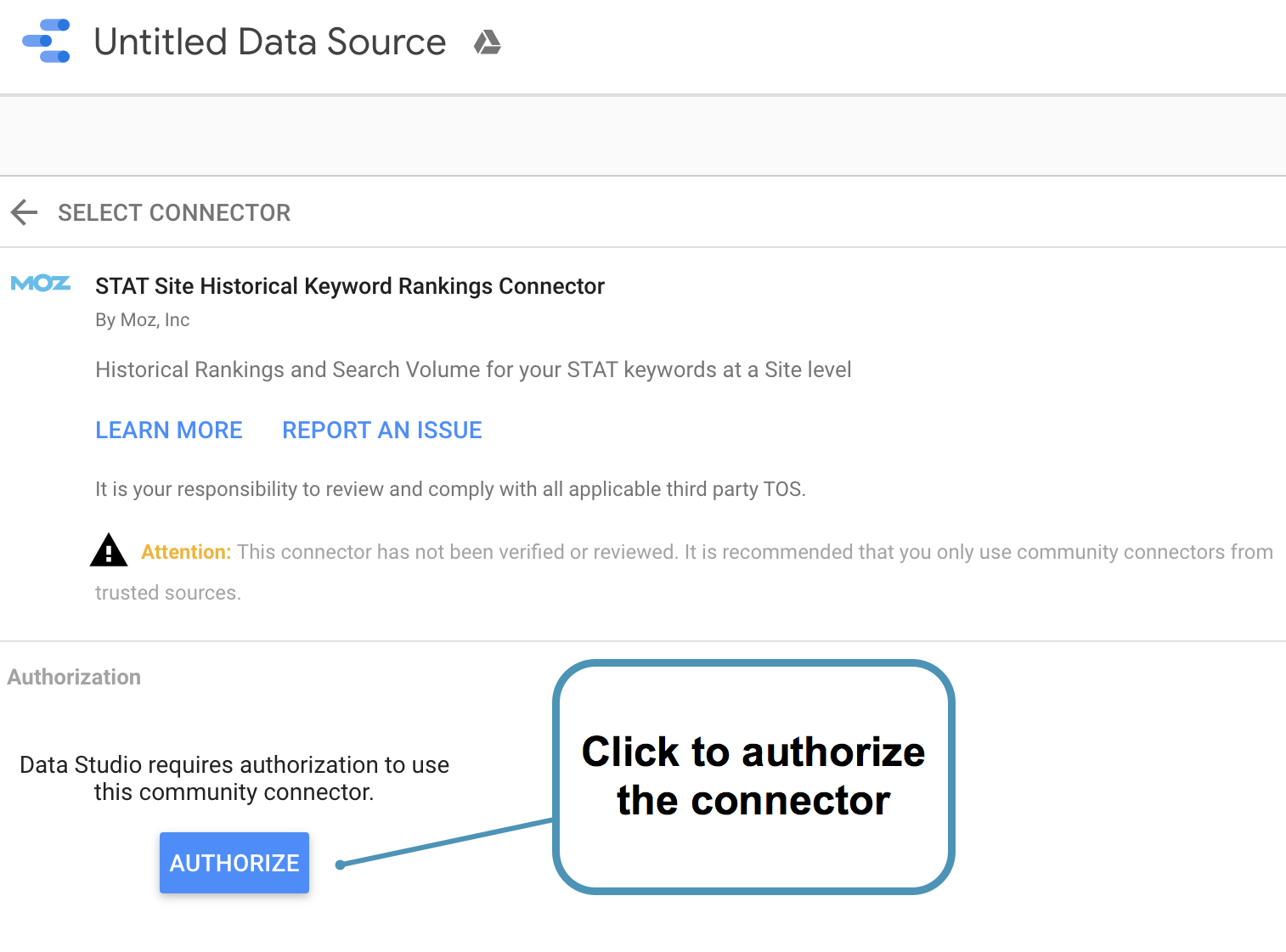Screen dimensions: 1286x952
Task: Click the back arrow to return to connectors
Action: tap(24, 212)
